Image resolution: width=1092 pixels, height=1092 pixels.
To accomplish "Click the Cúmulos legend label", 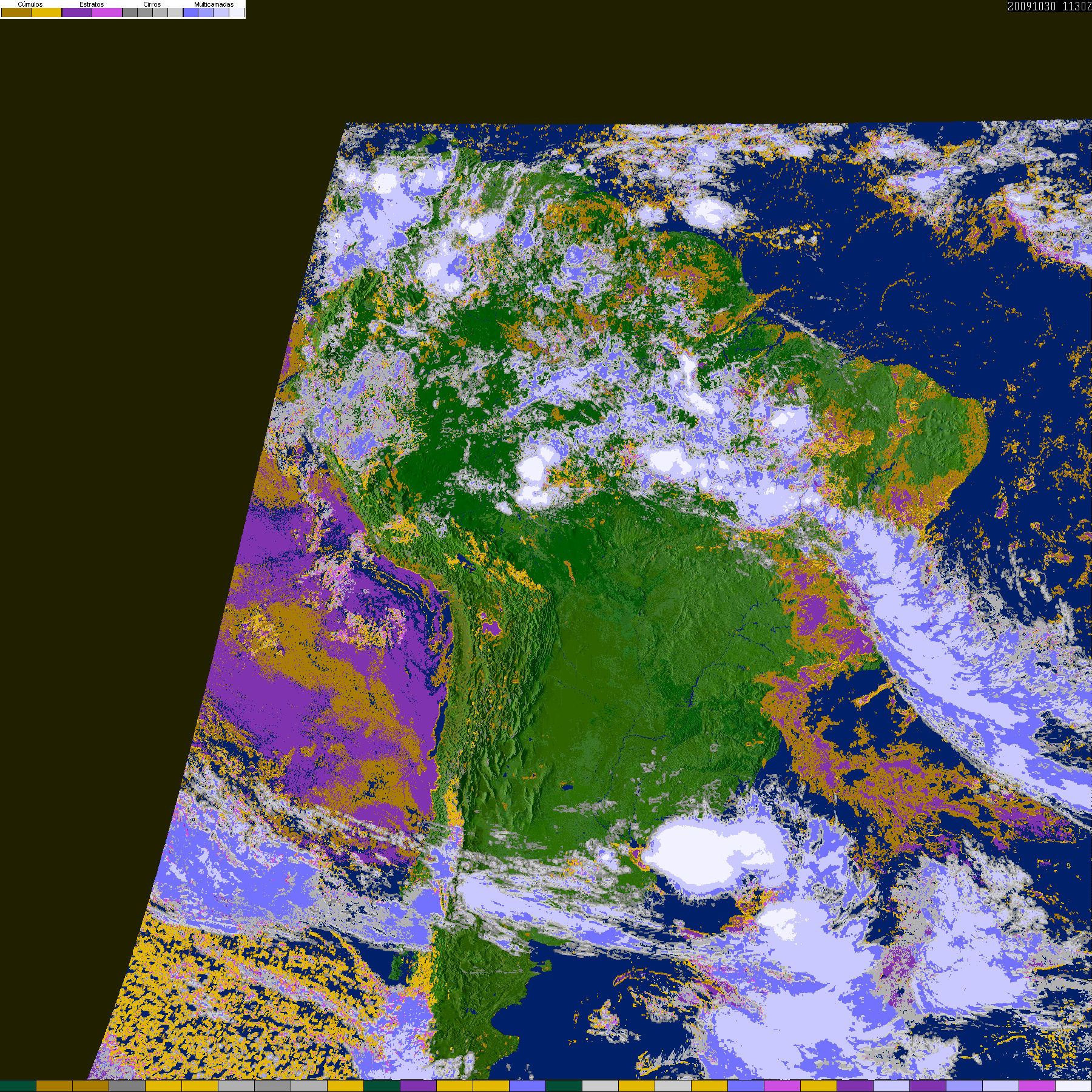I will coord(30,4).
